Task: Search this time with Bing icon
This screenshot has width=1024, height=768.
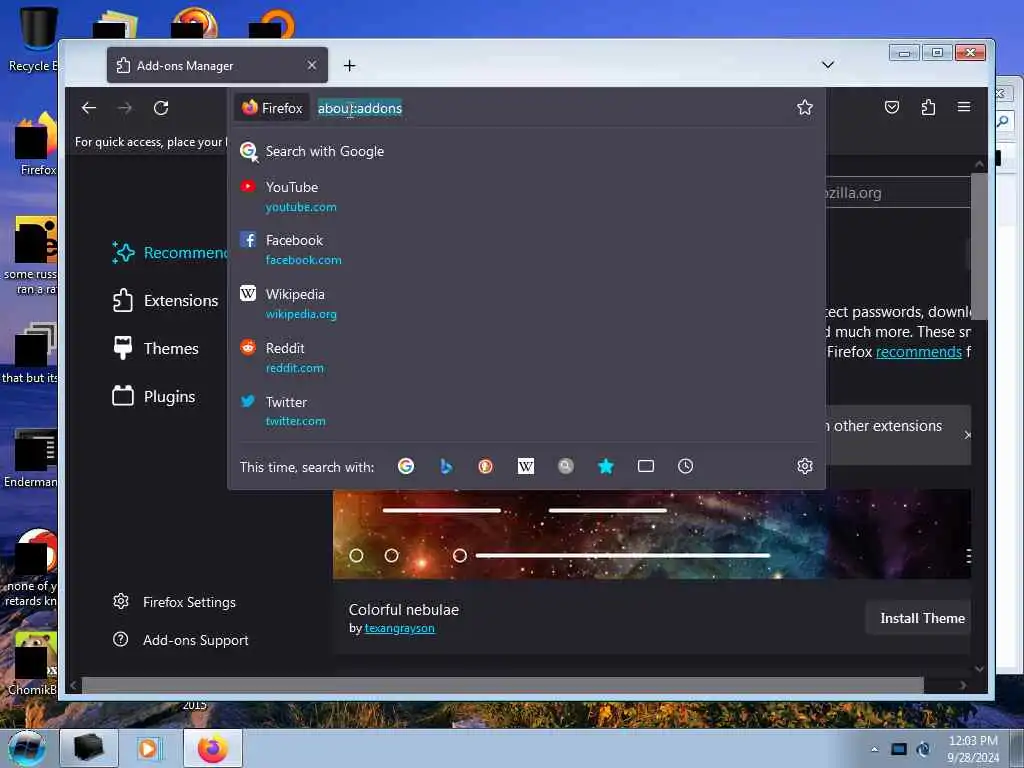Action: click(446, 466)
